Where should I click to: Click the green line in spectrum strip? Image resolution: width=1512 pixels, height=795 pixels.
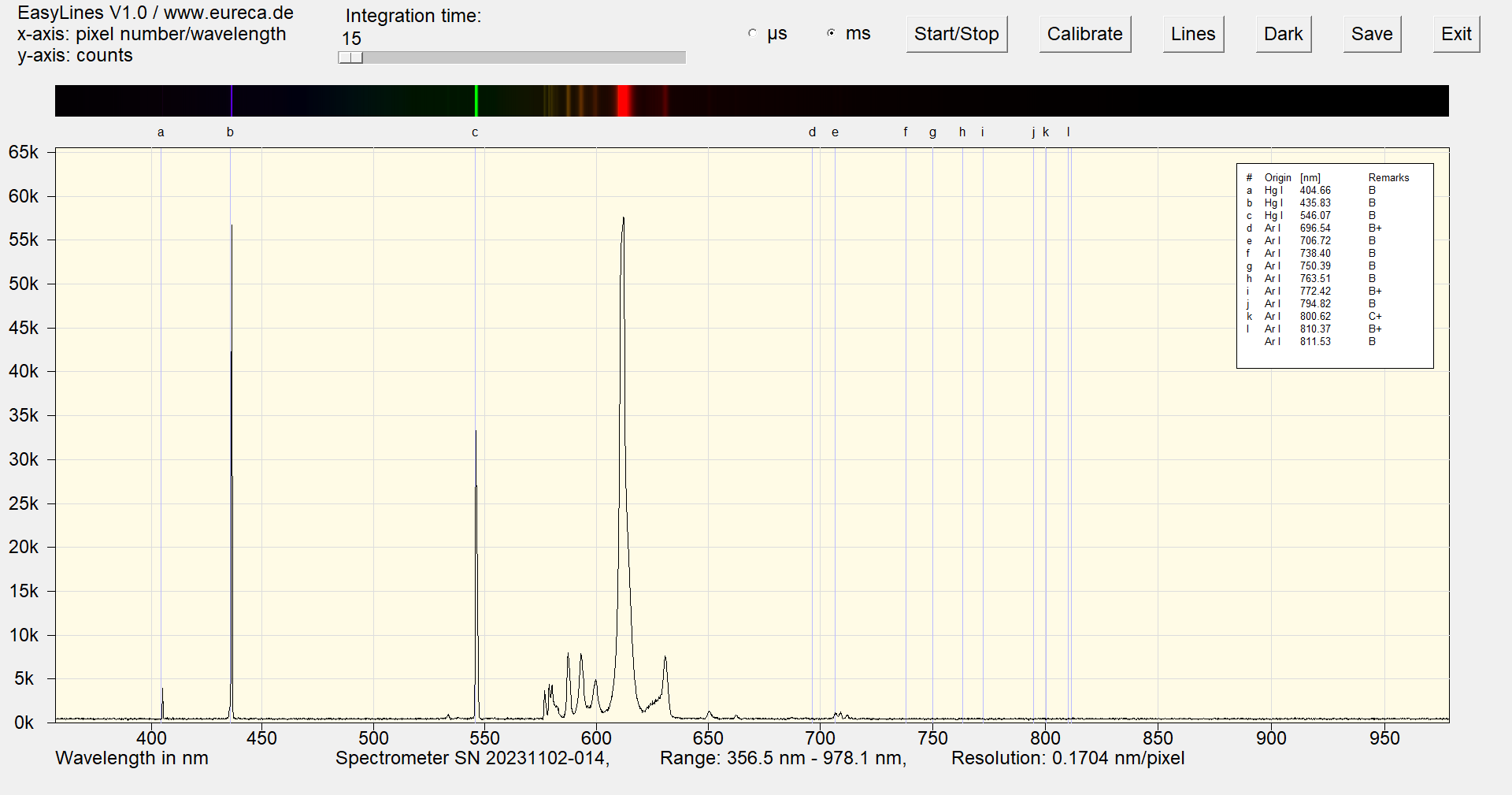(476, 101)
